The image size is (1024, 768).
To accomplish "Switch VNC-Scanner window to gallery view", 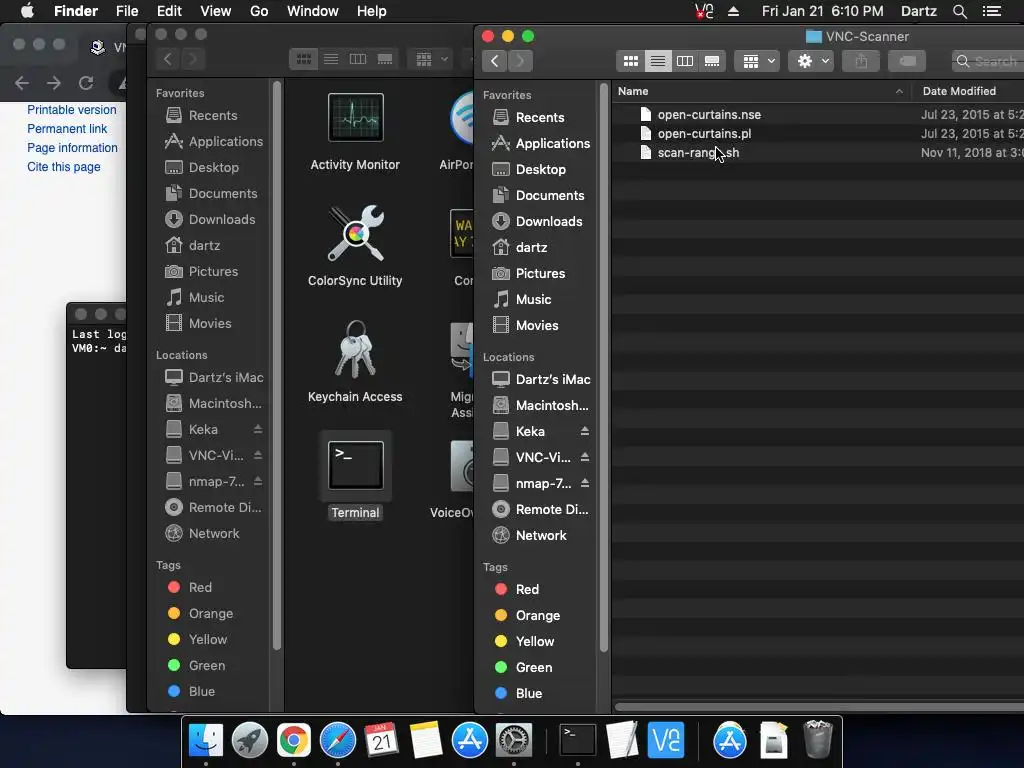I will point(712,61).
